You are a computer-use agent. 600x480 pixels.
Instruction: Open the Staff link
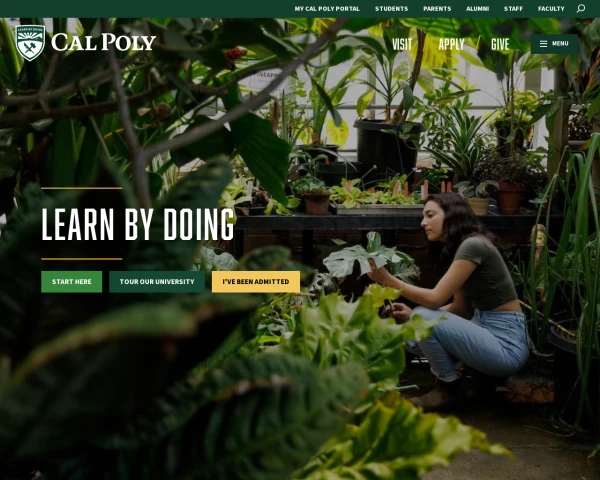click(513, 8)
